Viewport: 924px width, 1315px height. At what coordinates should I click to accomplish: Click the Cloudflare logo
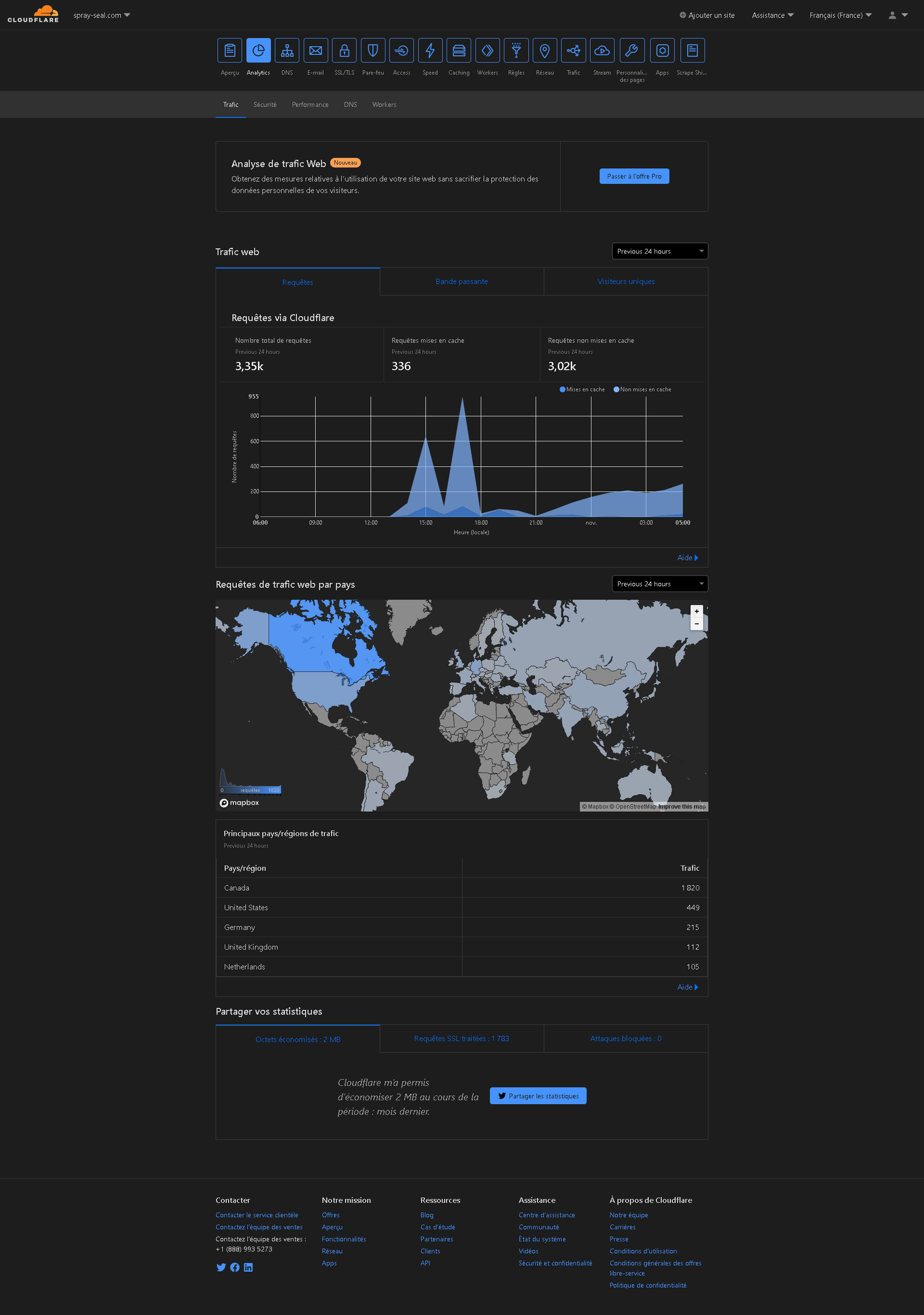pyautogui.click(x=33, y=14)
